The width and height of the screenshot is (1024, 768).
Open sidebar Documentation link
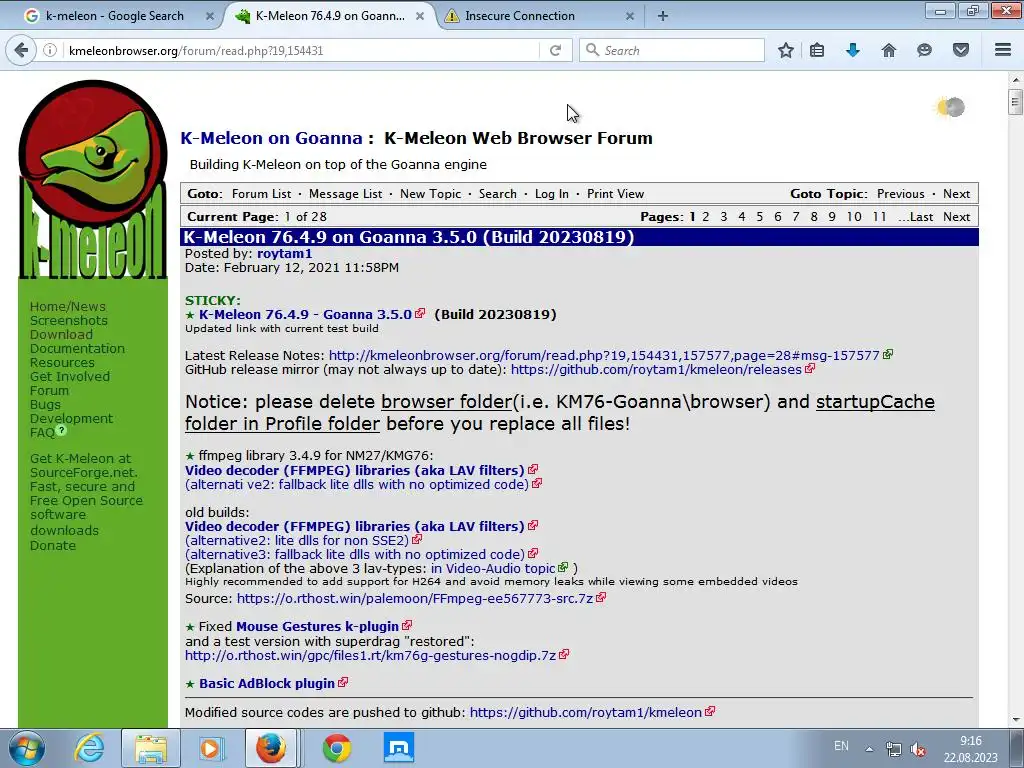pyautogui.click(x=77, y=349)
